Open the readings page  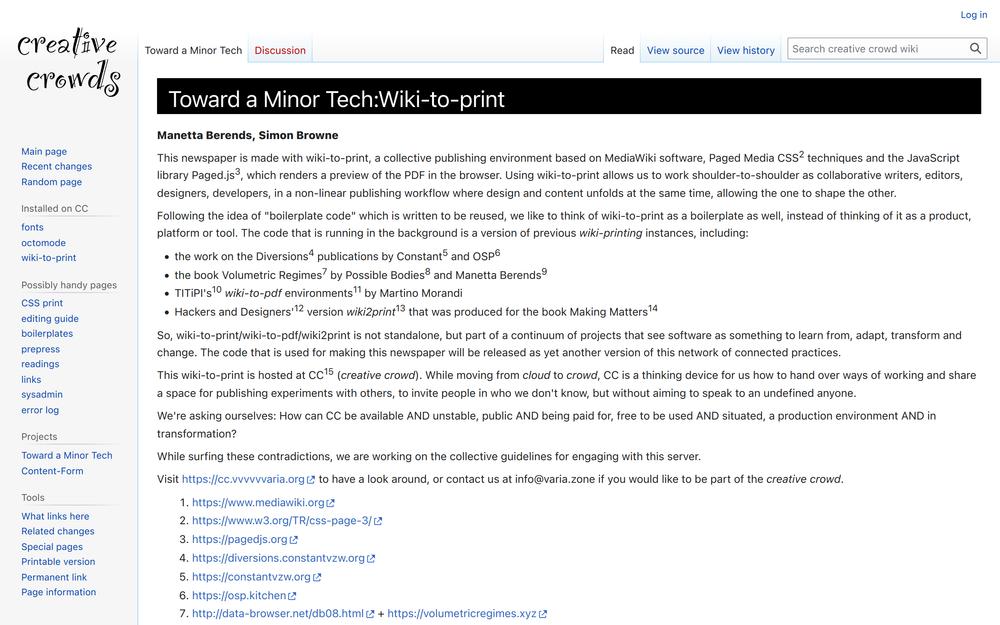[x=40, y=364]
